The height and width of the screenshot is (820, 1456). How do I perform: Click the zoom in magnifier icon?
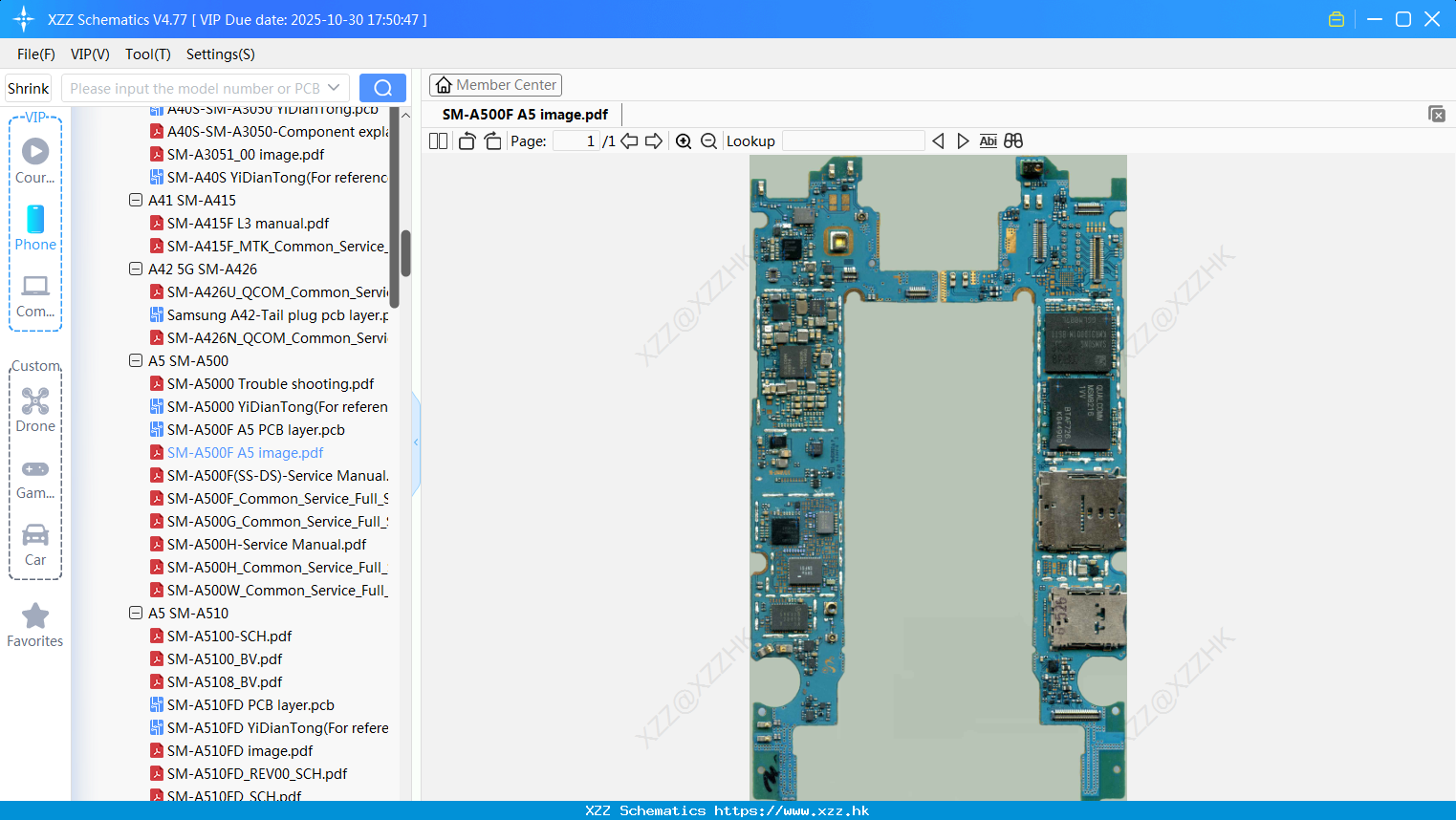coord(684,141)
